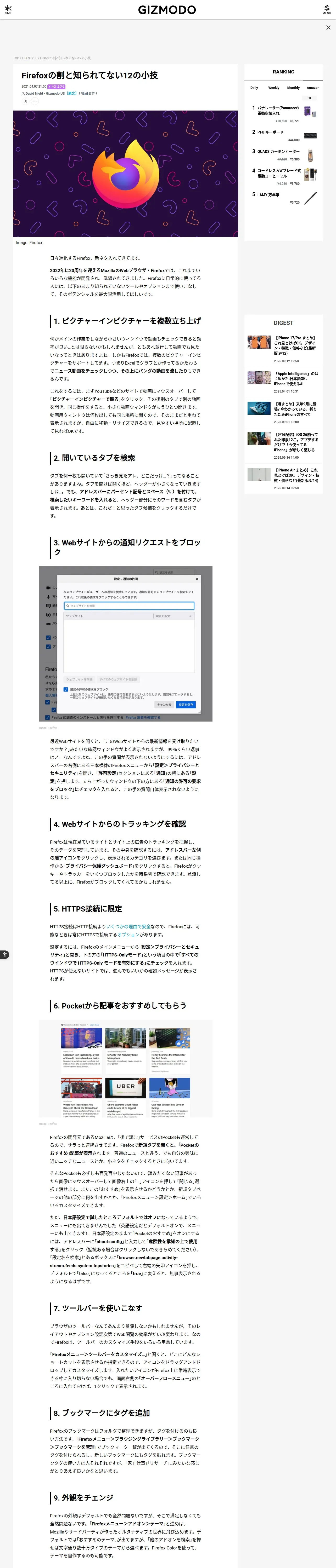Open the LAMY fountain pen thumbnail
The width and height of the screenshot is (336, 1568).
[x=310, y=198]
